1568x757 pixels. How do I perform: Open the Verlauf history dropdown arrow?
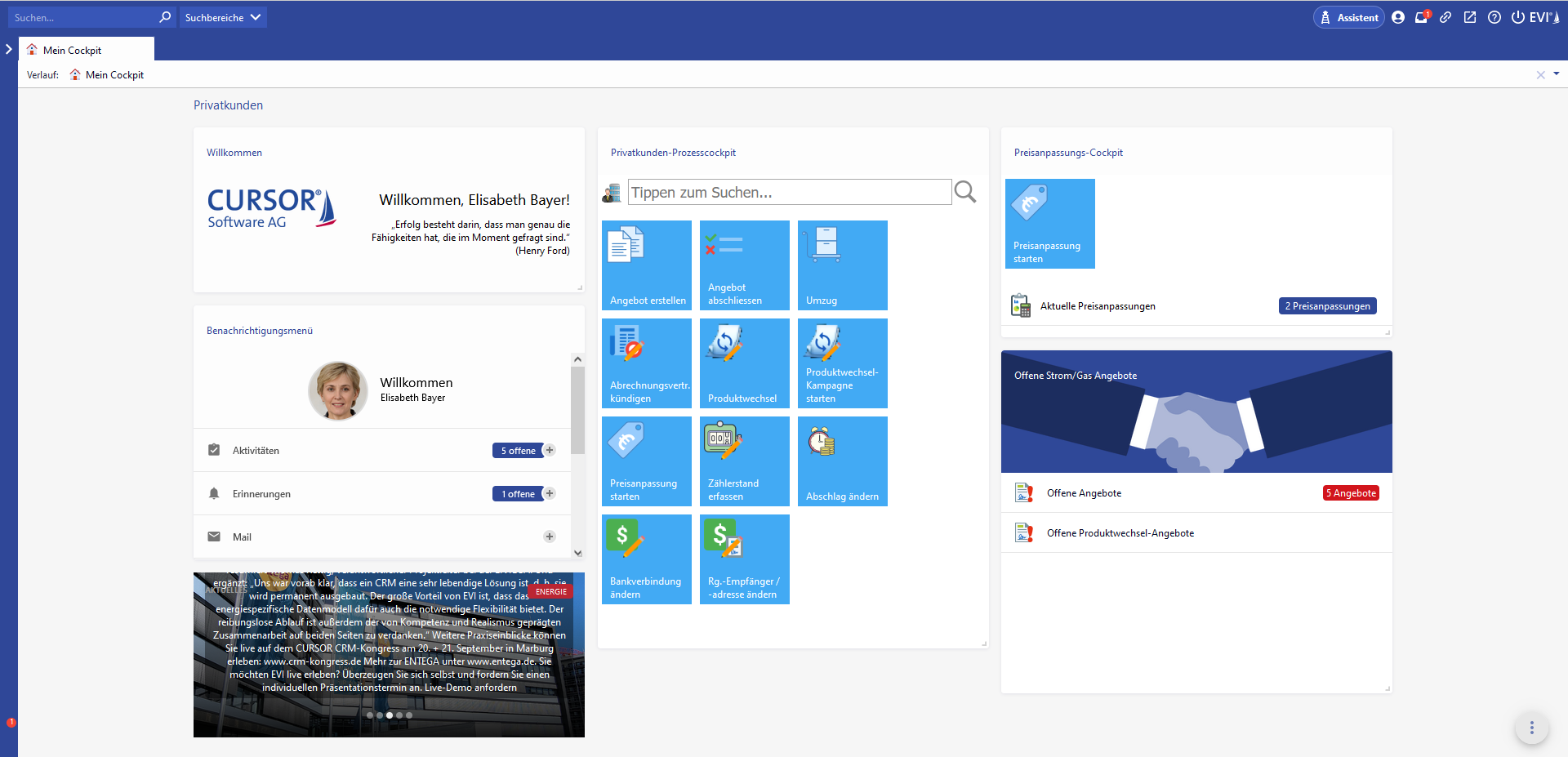coord(1556,74)
